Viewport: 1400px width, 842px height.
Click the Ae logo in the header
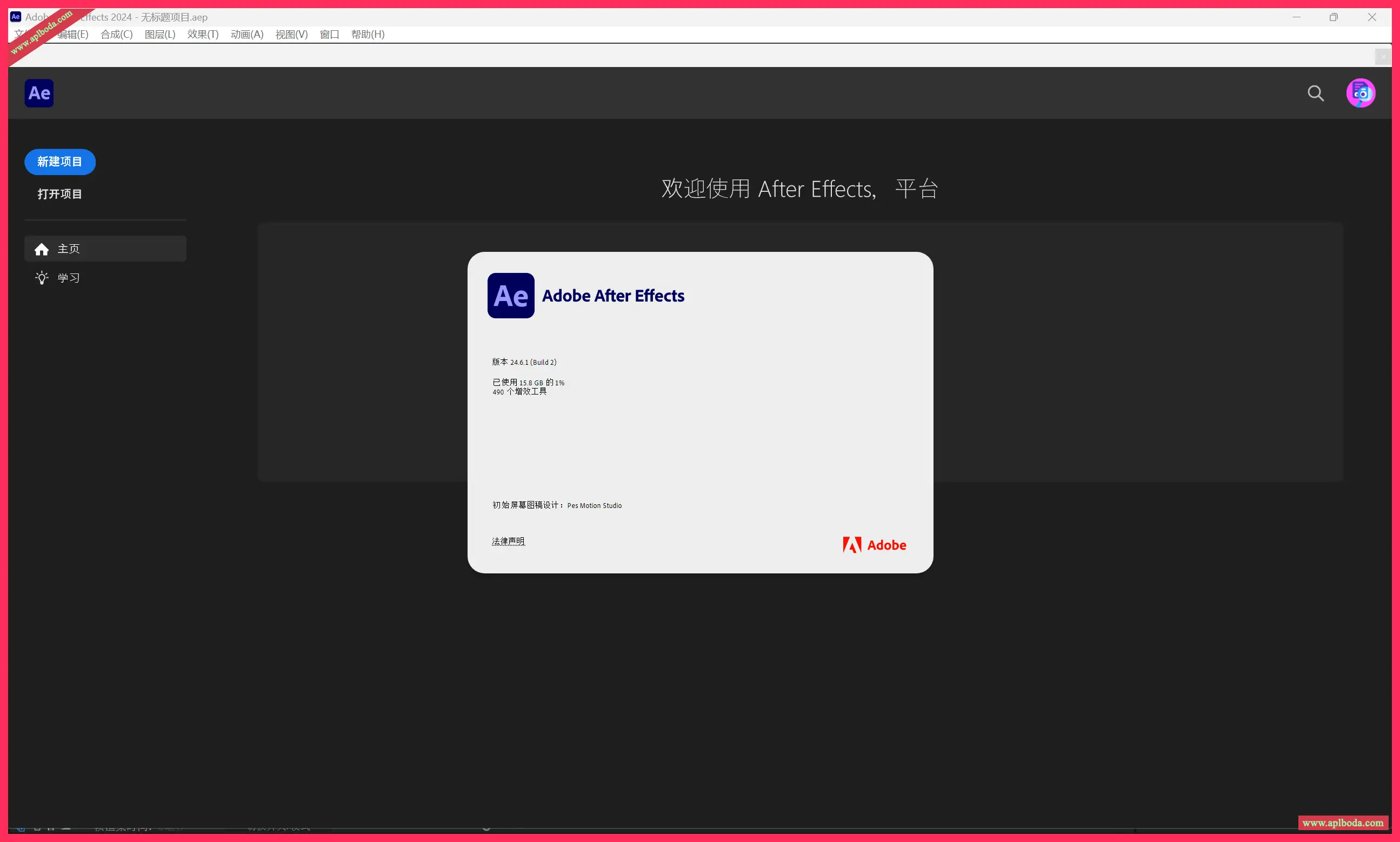pos(39,93)
